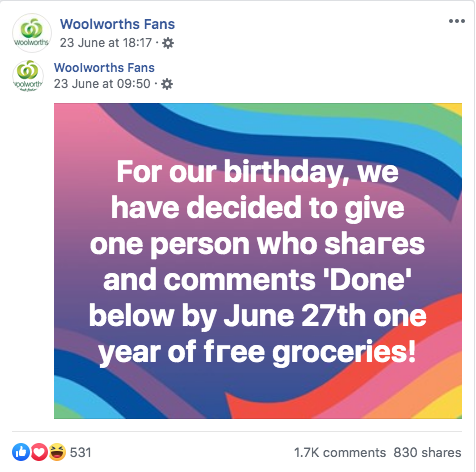
Task: Click the shared post's Woolworths logo avatar
Action: (28, 76)
